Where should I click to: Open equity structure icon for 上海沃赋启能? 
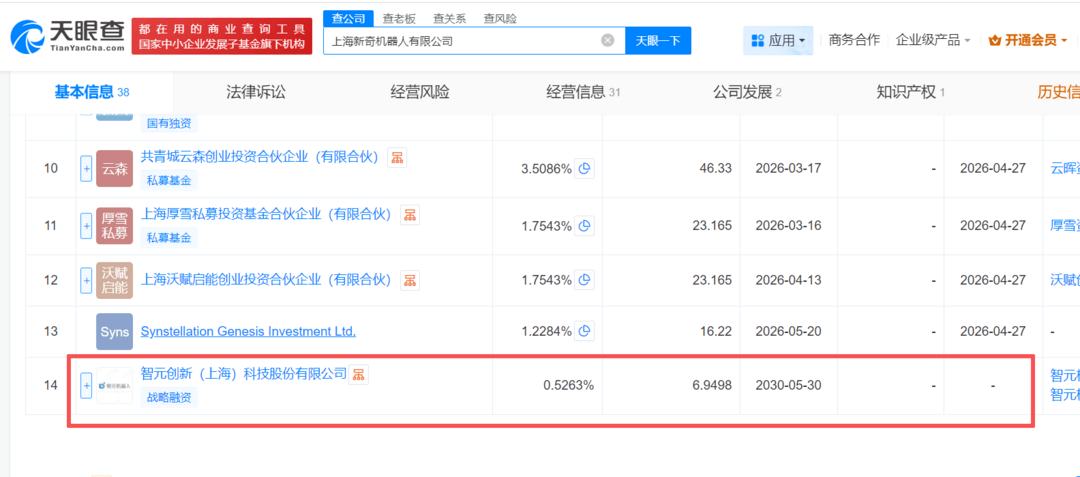pyautogui.click(x=410, y=280)
